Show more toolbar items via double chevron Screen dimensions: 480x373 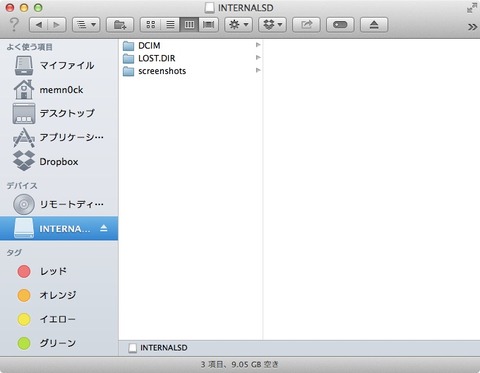pos(472,27)
